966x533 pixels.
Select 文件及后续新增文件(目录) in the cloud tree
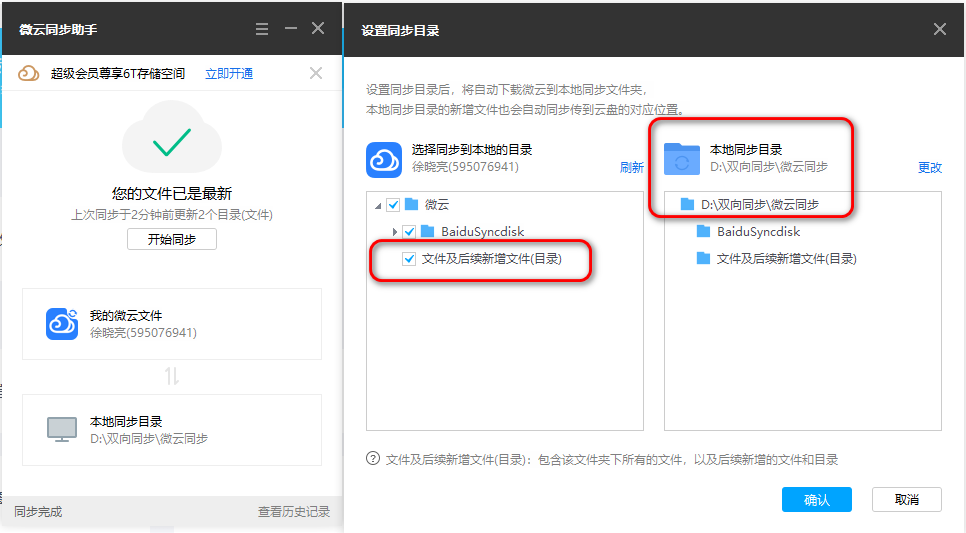[492, 259]
